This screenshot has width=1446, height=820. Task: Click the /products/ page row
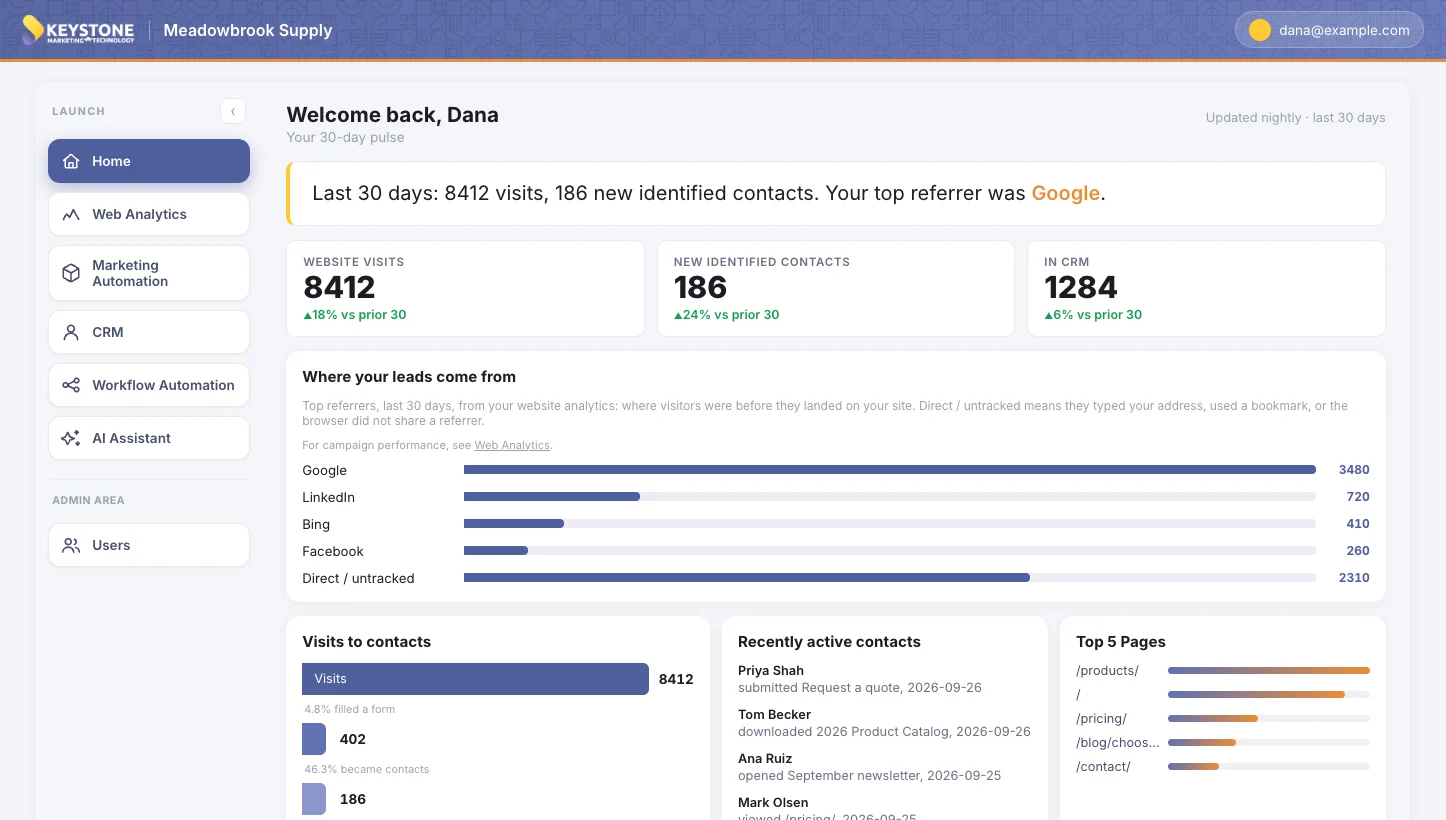1223,670
